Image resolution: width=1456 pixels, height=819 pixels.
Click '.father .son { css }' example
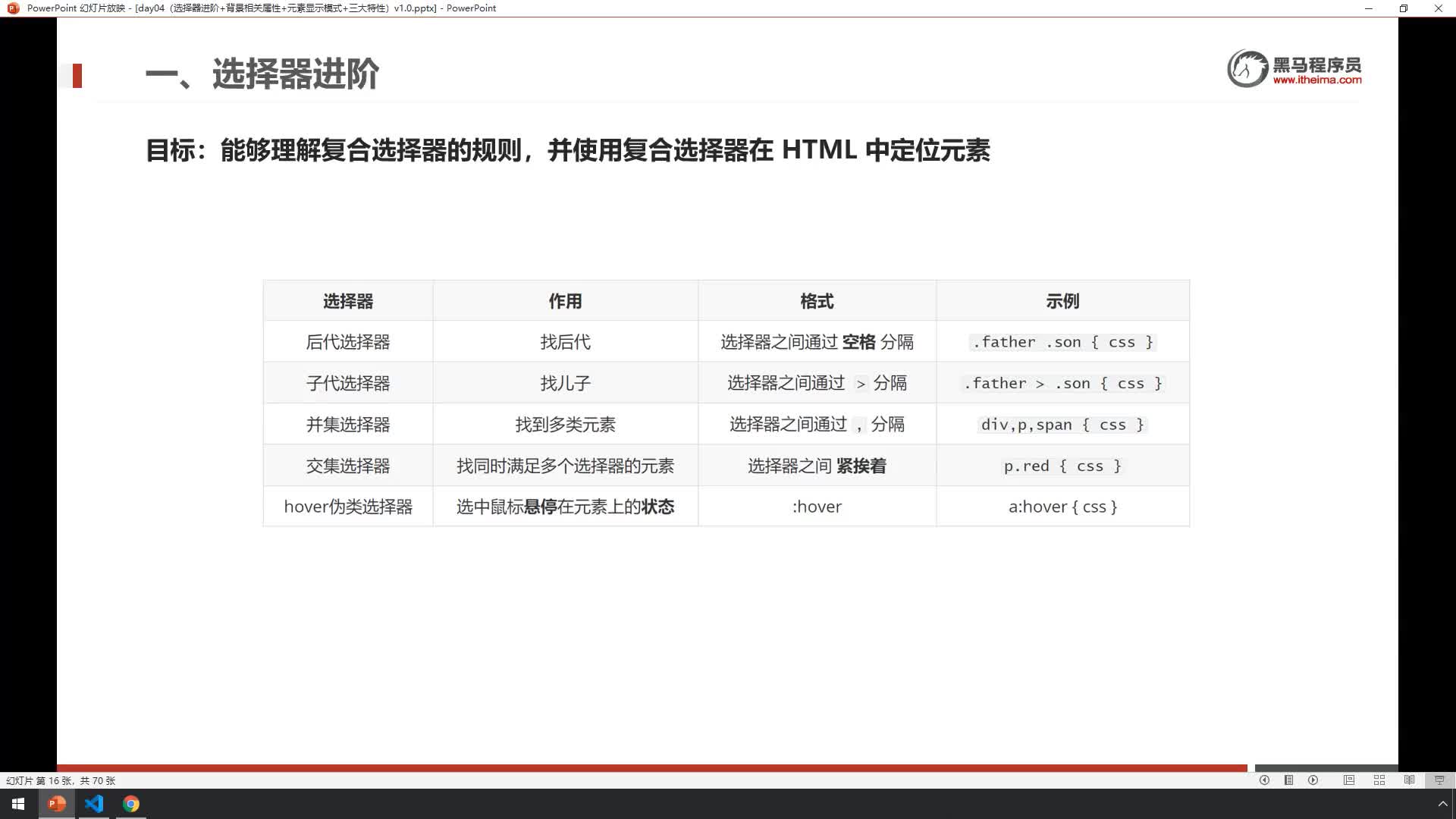tap(1062, 342)
